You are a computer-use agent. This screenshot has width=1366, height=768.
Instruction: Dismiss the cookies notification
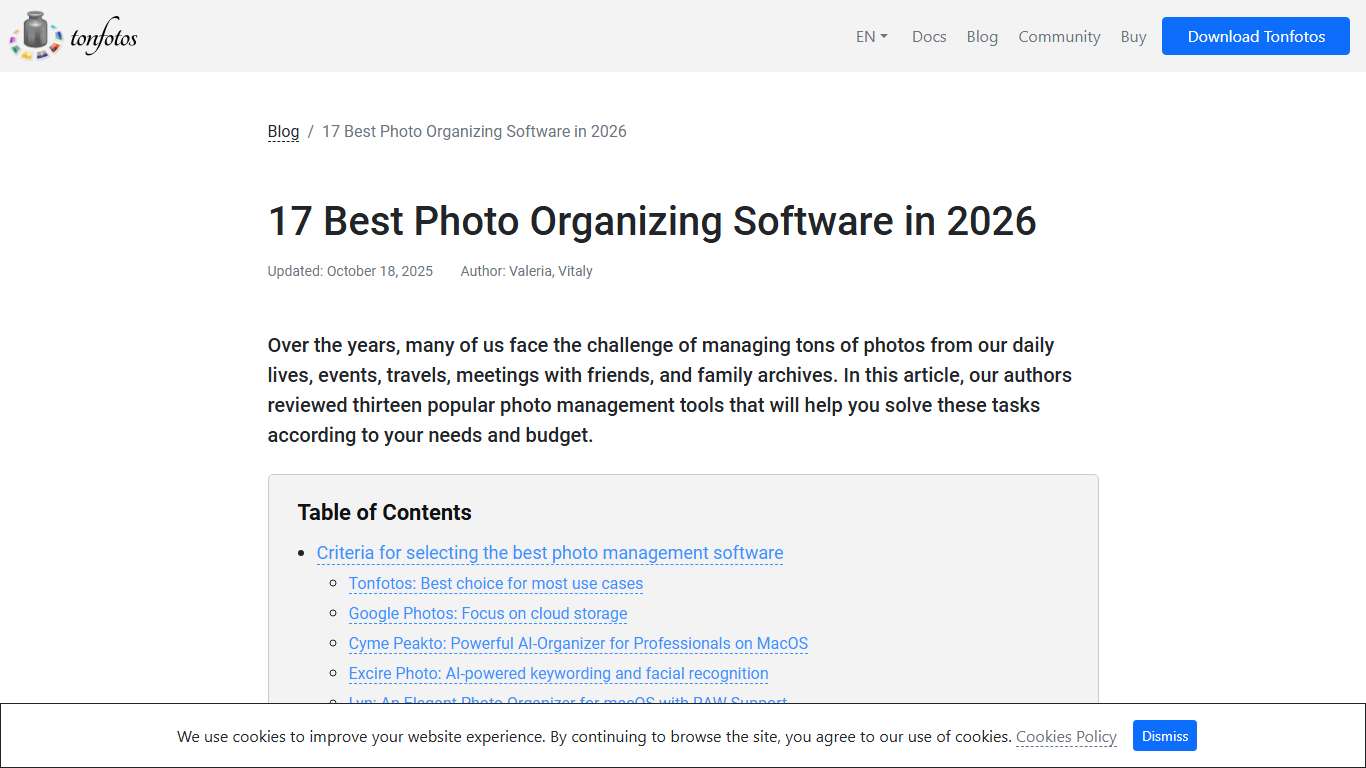1164,735
